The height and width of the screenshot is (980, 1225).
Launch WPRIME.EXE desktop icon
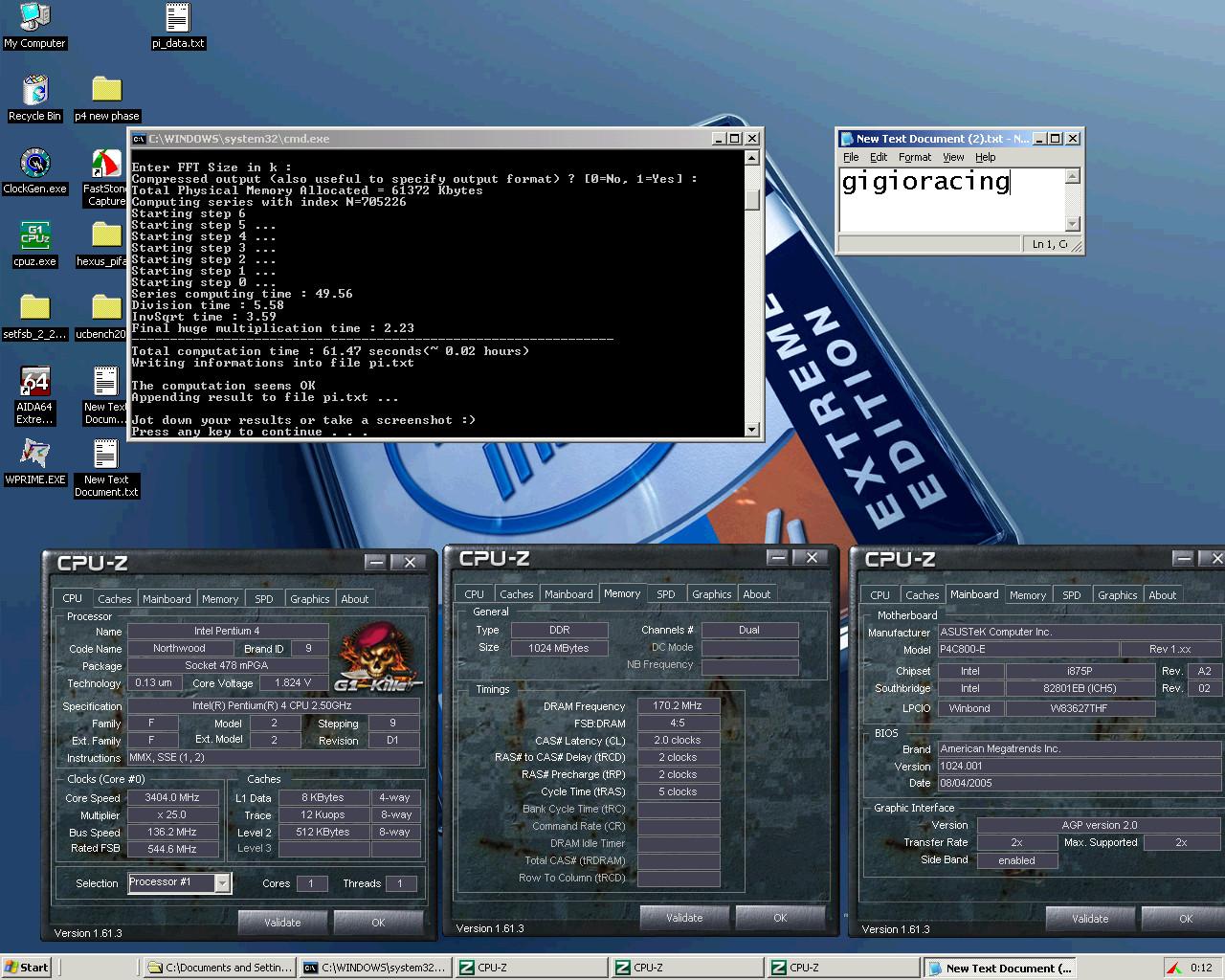click(x=34, y=462)
